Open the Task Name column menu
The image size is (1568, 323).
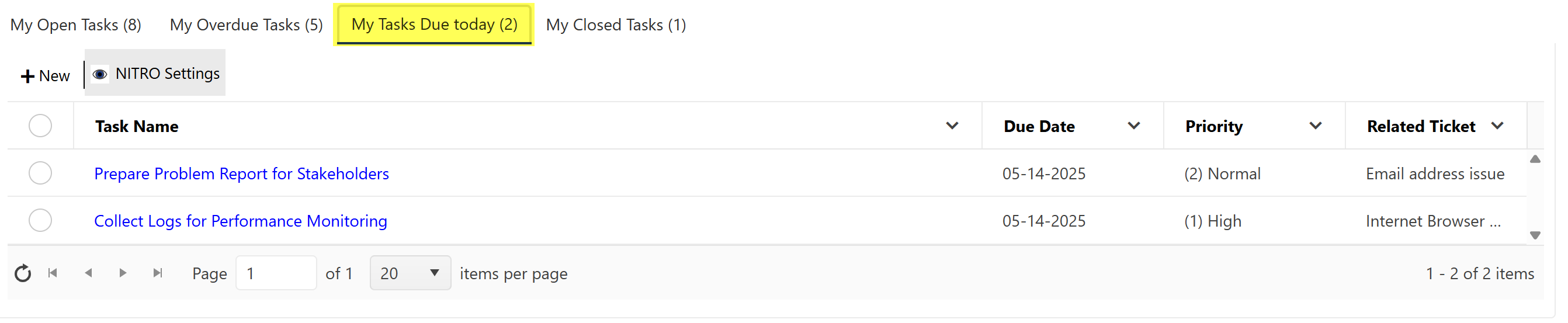(952, 126)
